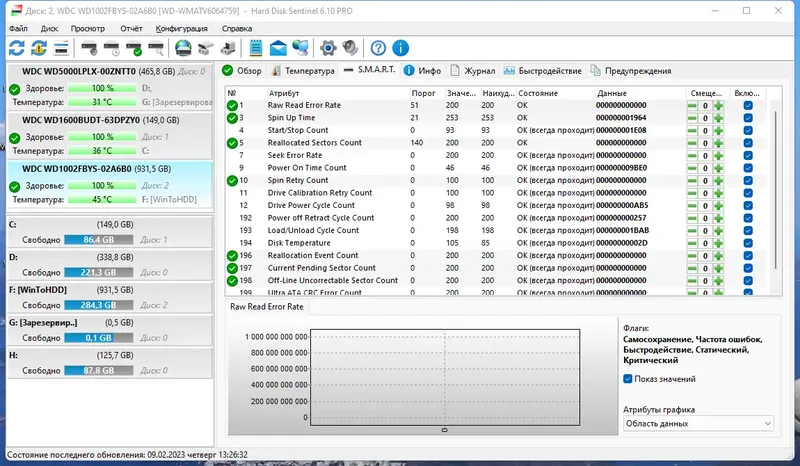Click green check icon of Reallocation Event Count
This screenshot has height=466, width=800.
coord(232,255)
